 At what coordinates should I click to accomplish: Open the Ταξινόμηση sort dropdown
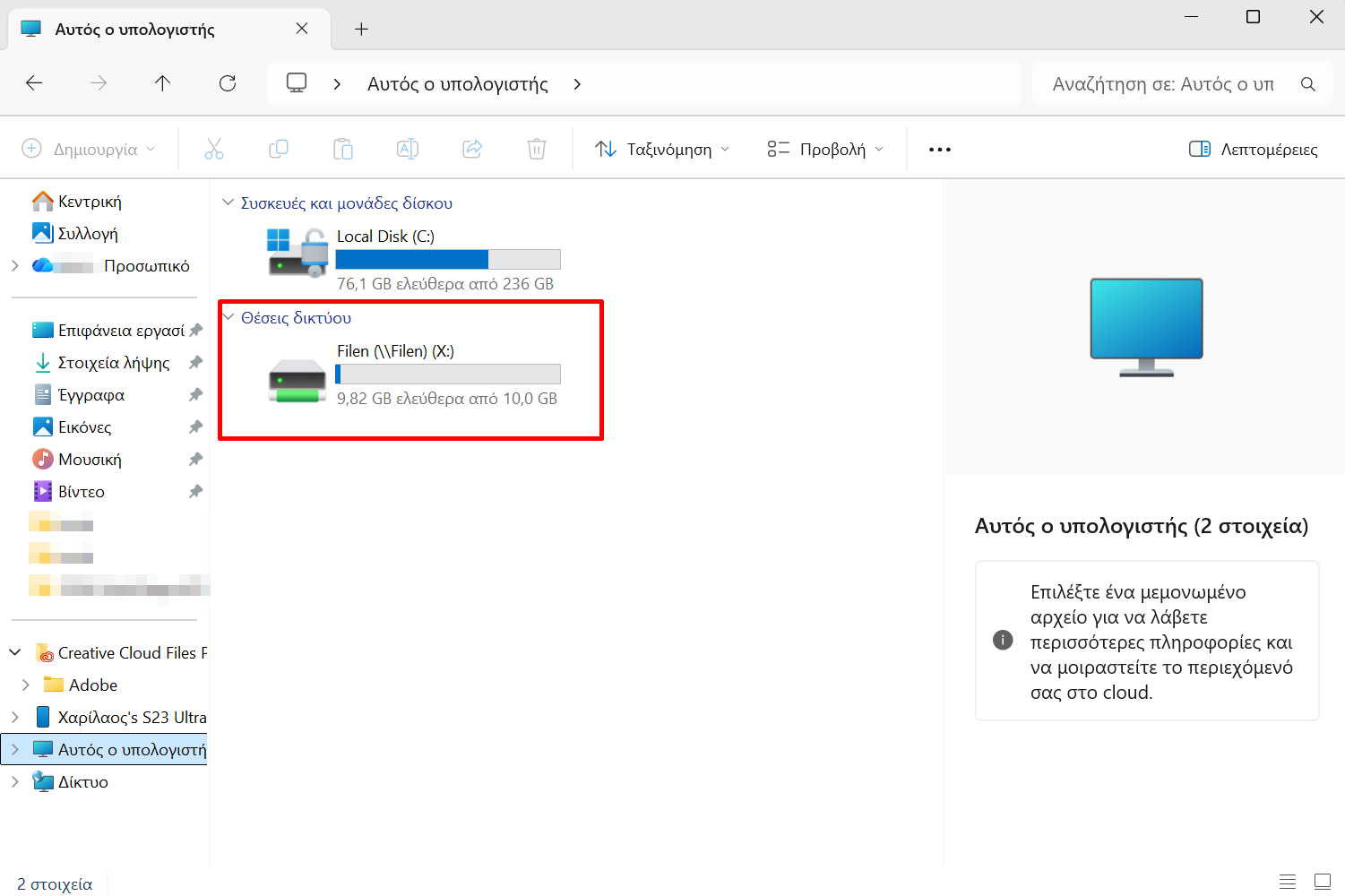(x=662, y=149)
